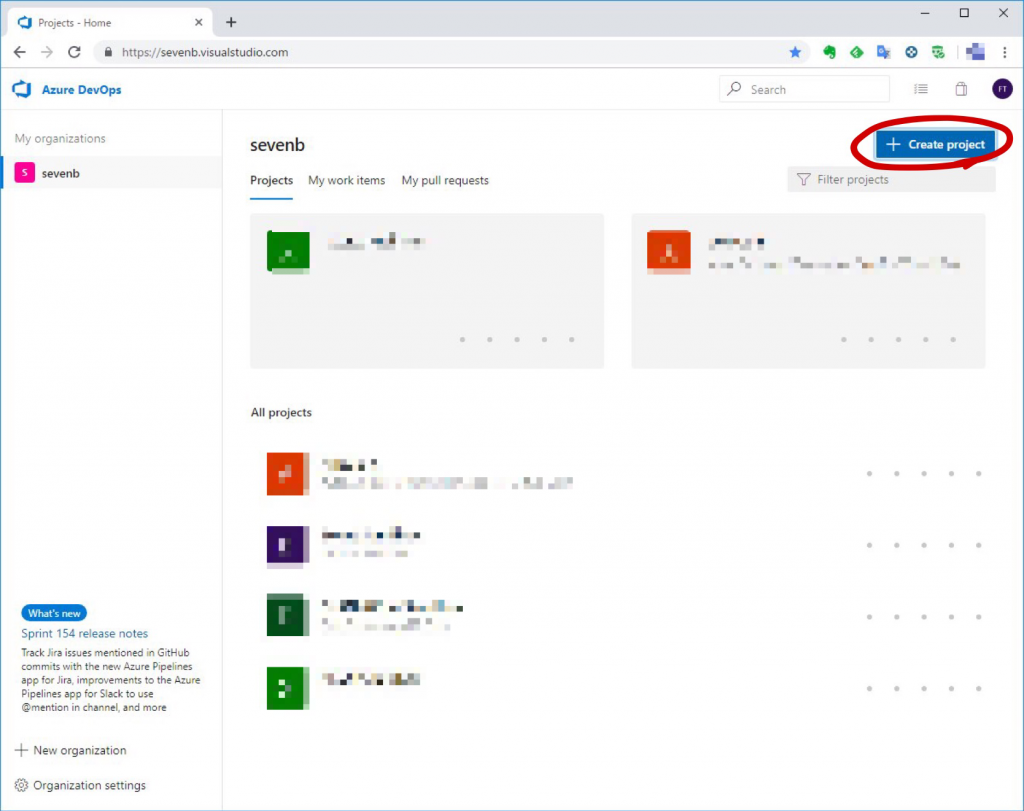Click the What's new badge
This screenshot has height=811, width=1024.
click(x=54, y=613)
